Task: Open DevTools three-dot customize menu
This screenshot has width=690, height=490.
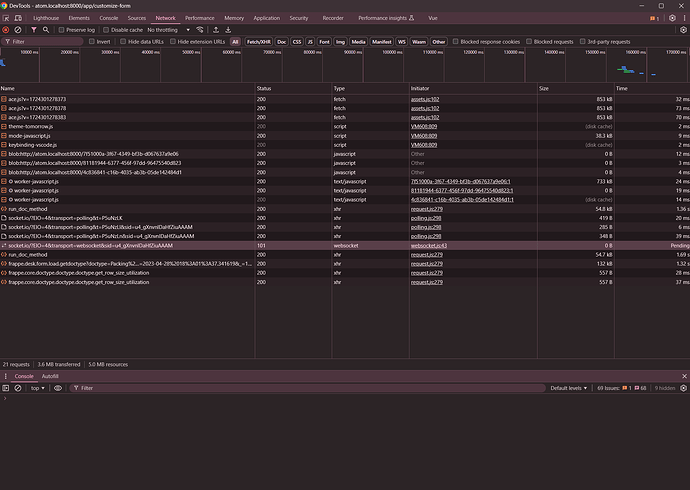Action: (x=684, y=18)
